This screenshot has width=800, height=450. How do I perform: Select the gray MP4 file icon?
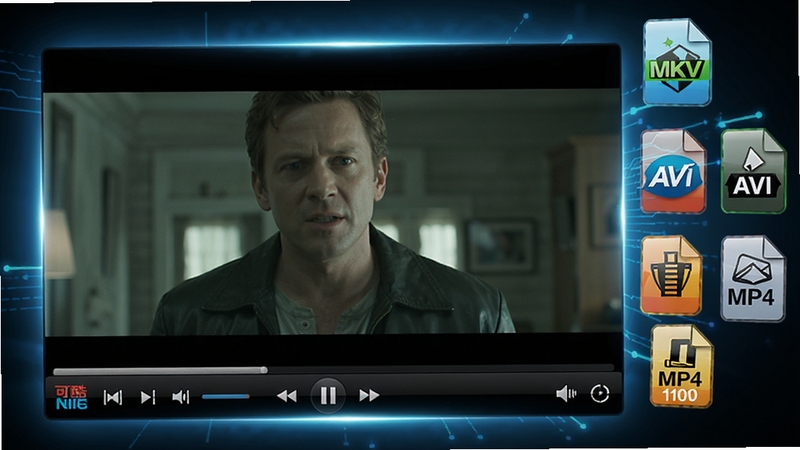point(753,279)
